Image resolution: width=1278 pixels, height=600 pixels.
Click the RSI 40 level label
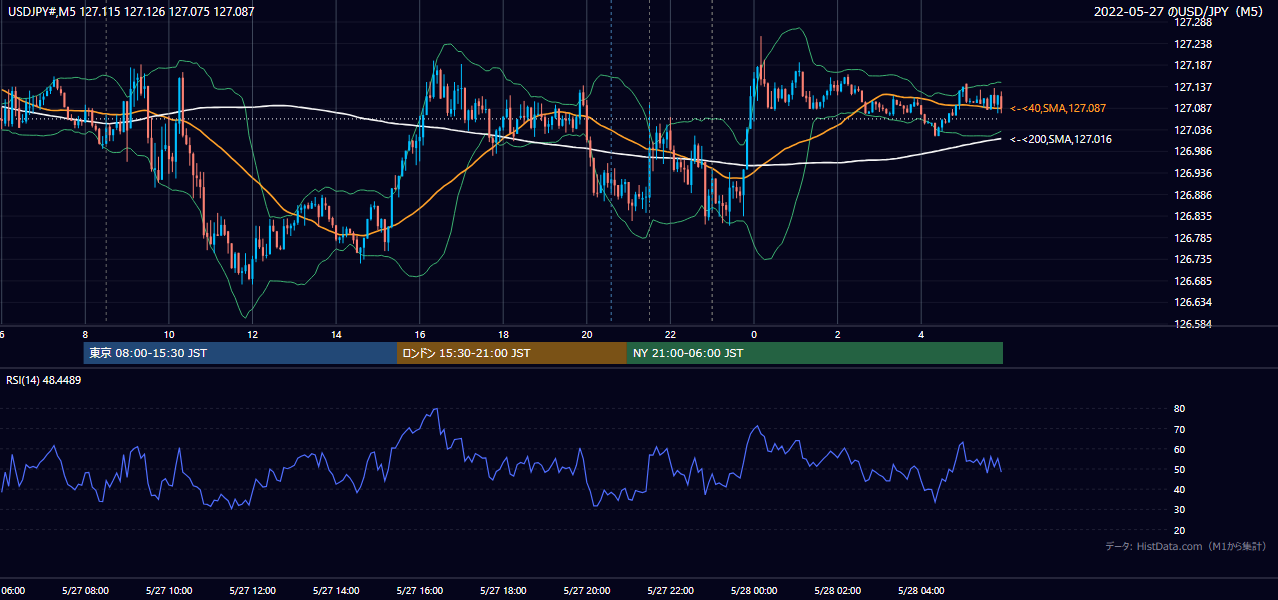click(x=1179, y=489)
